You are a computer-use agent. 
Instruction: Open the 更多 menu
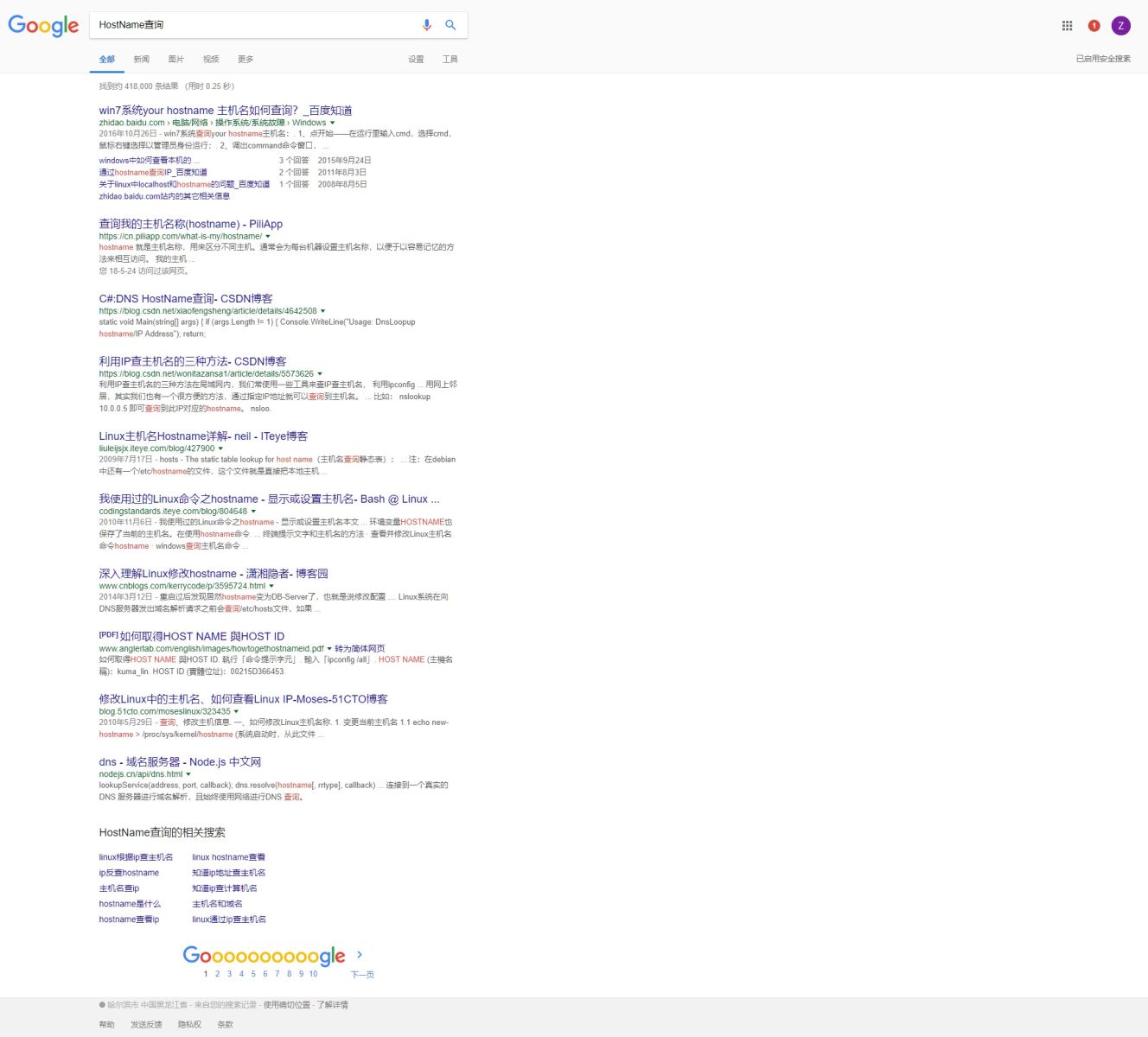(246, 60)
